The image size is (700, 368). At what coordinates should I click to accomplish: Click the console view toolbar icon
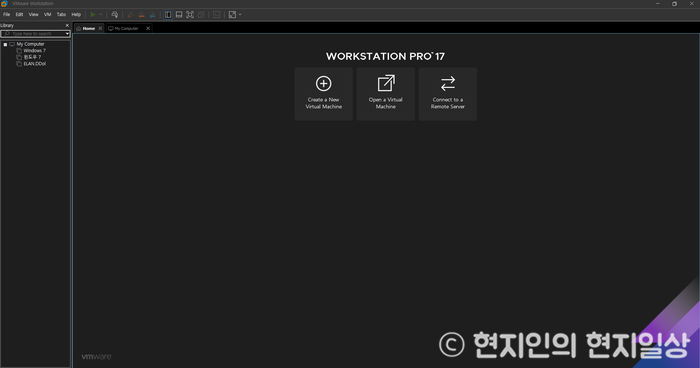[x=217, y=14]
